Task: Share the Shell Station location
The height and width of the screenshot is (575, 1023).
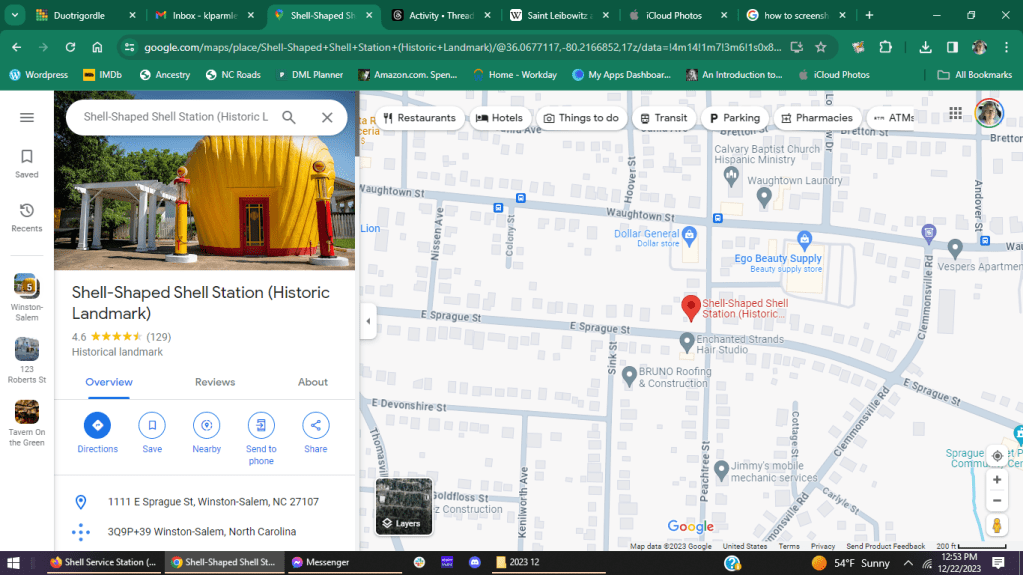Action: click(316, 425)
